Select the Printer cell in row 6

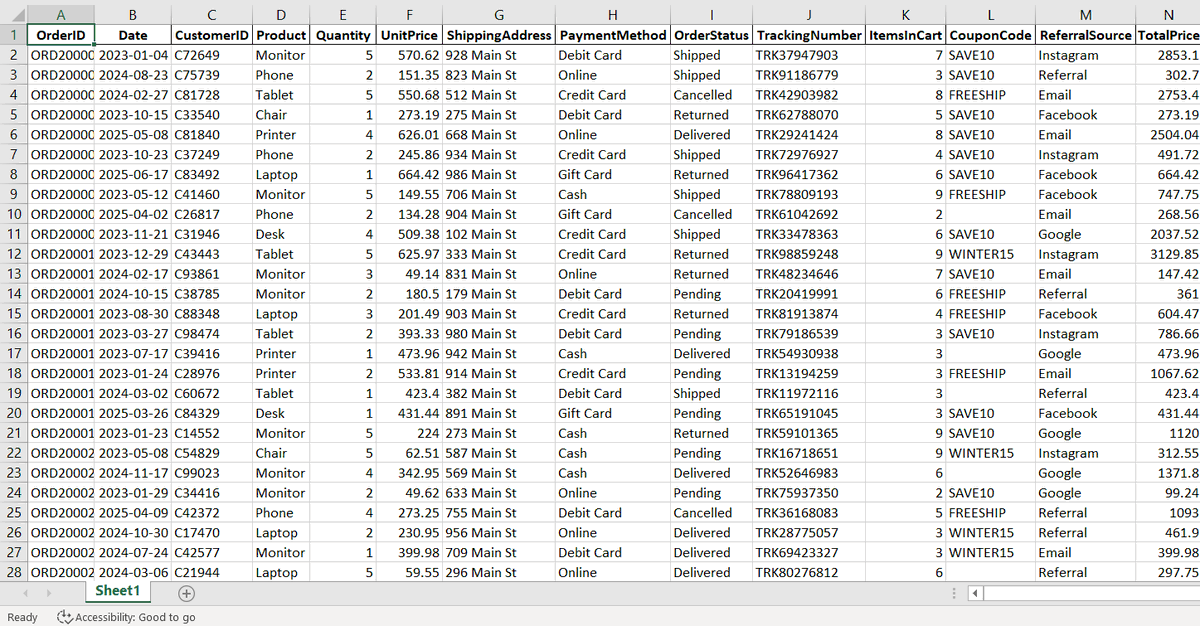(x=281, y=135)
